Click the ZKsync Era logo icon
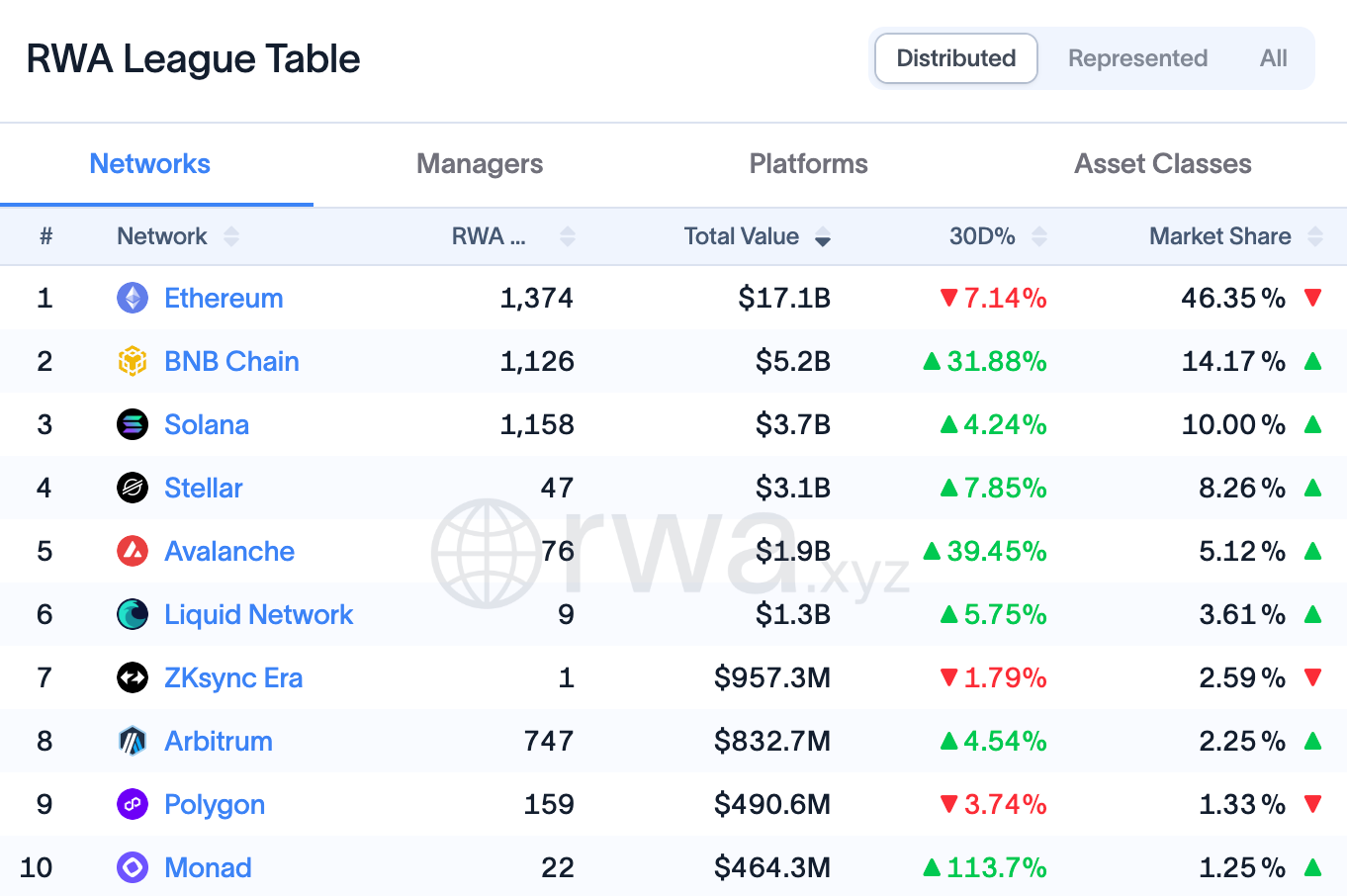Screen dimensions: 1347x896 coord(133,677)
